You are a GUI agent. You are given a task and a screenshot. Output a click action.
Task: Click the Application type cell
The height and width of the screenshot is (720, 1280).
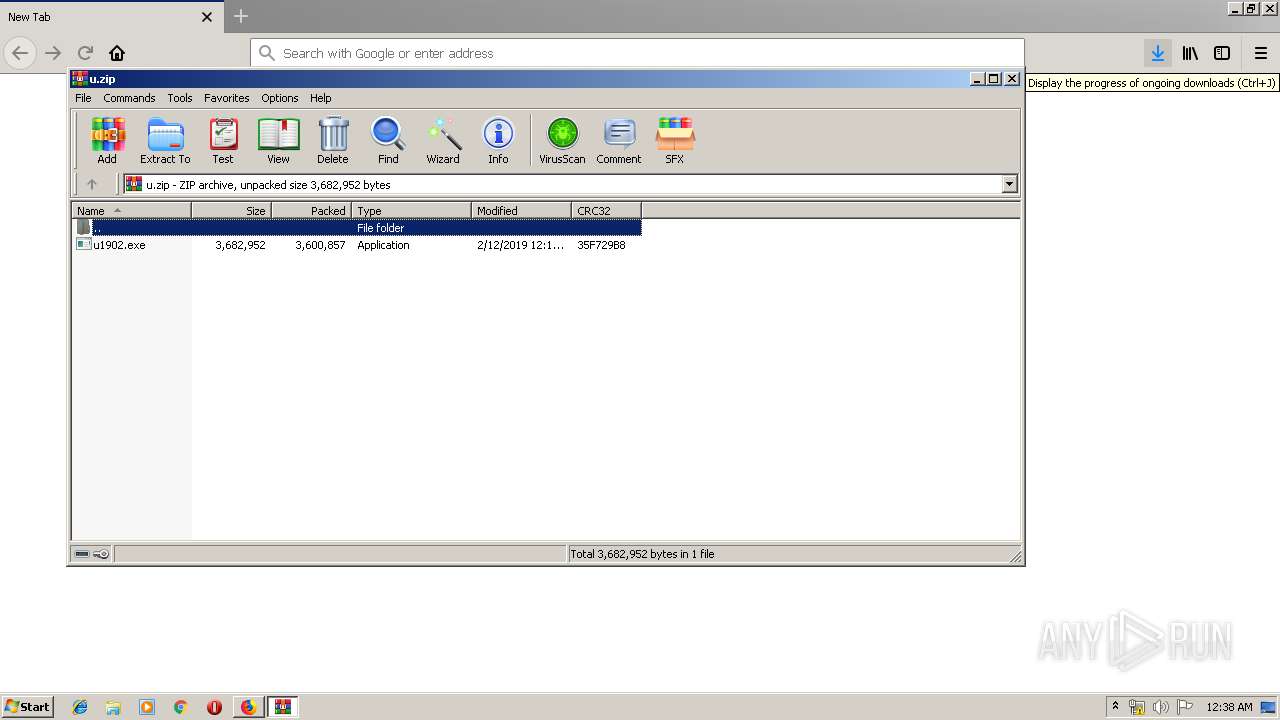coord(383,245)
